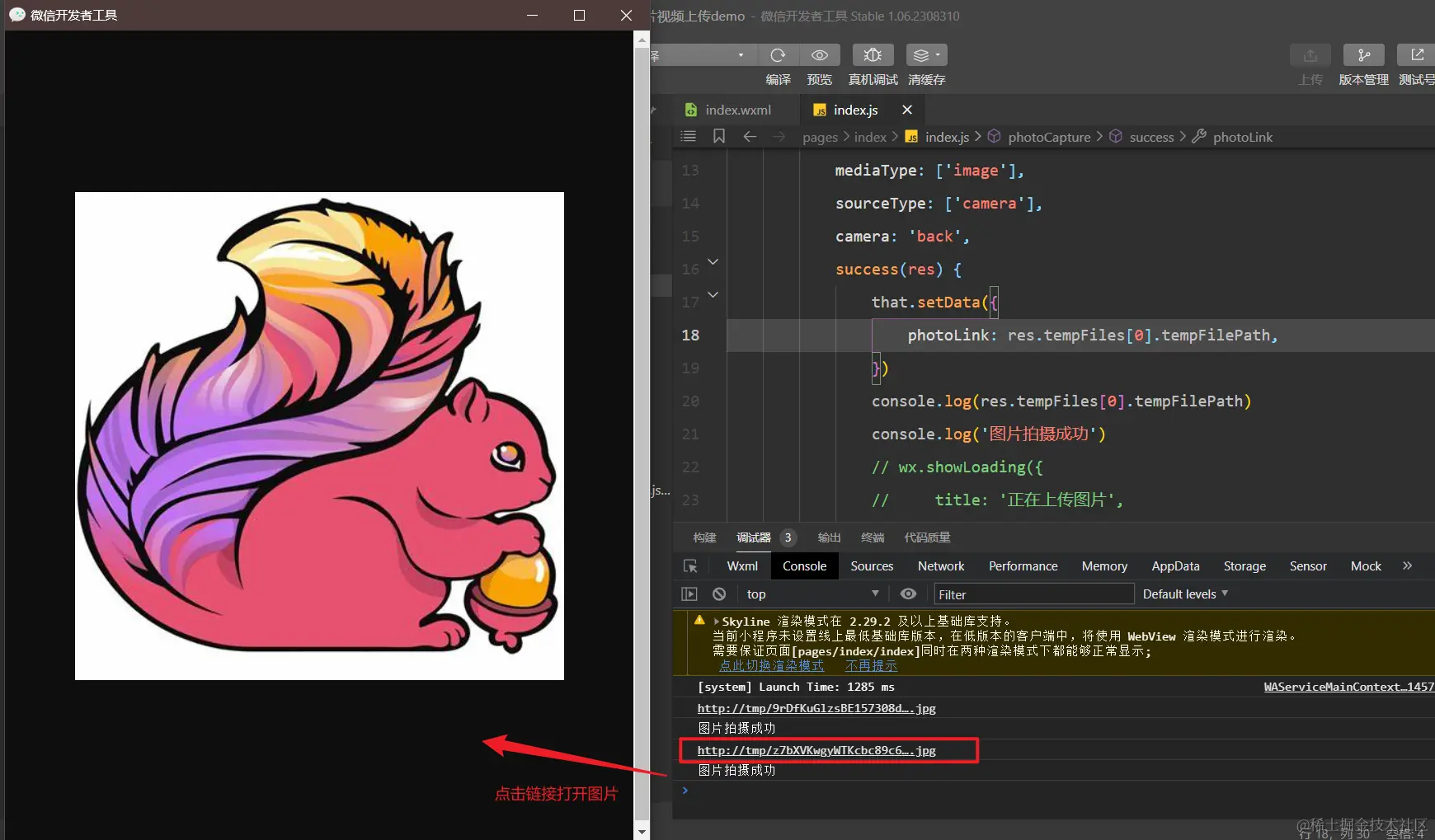Image resolution: width=1435 pixels, height=840 pixels.
Task: Click line number 18 in the gutter
Action: pyautogui.click(x=690, y=336)
